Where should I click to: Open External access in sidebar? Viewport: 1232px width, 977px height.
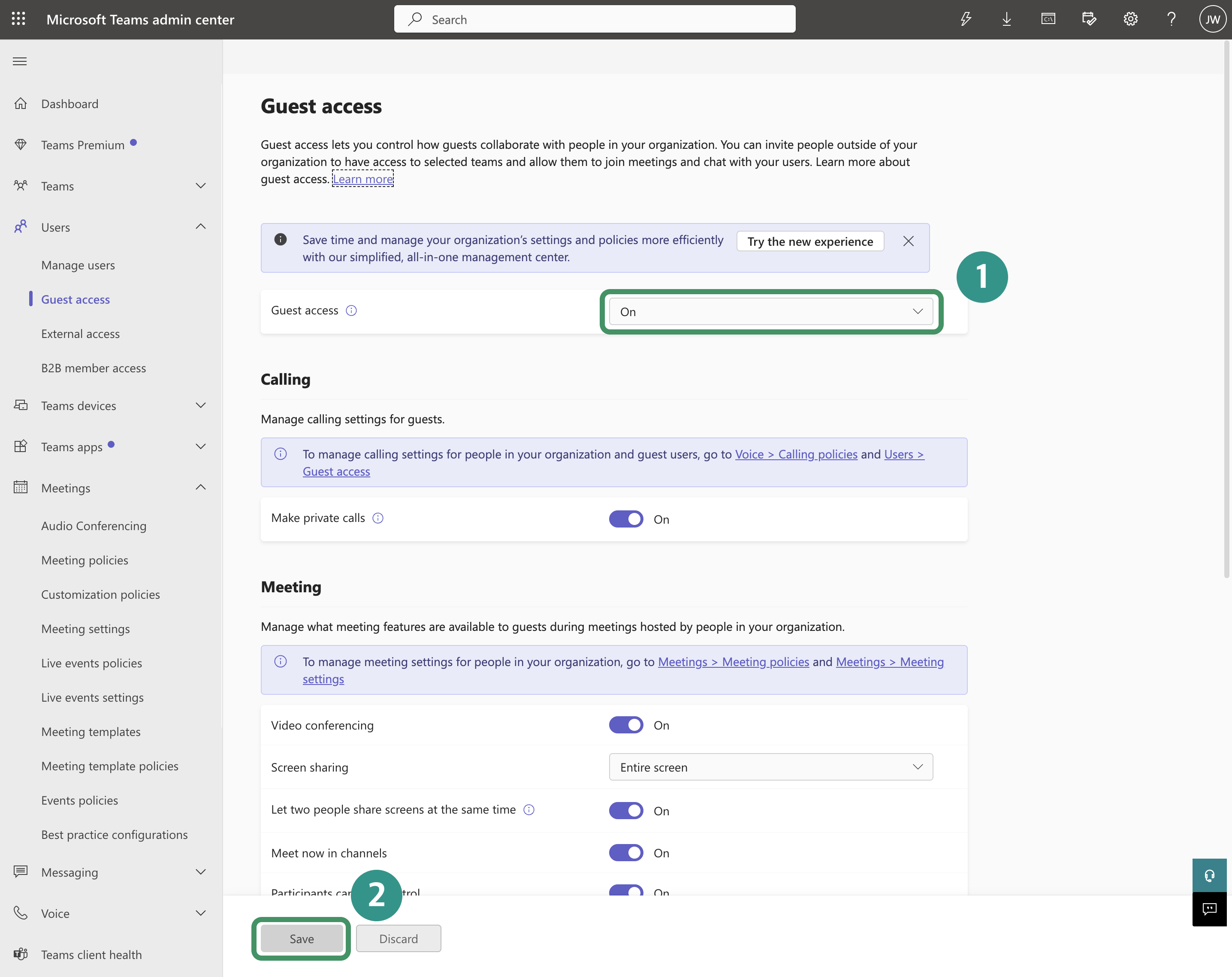pos(81,334)
